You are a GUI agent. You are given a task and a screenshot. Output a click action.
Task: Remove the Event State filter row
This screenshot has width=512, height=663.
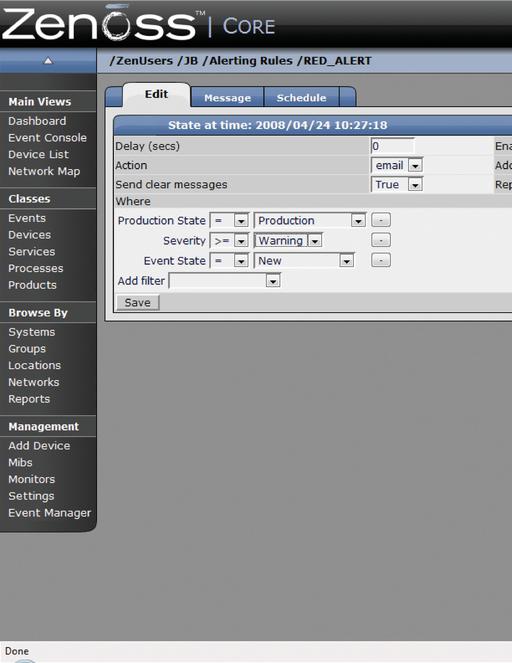381,260
